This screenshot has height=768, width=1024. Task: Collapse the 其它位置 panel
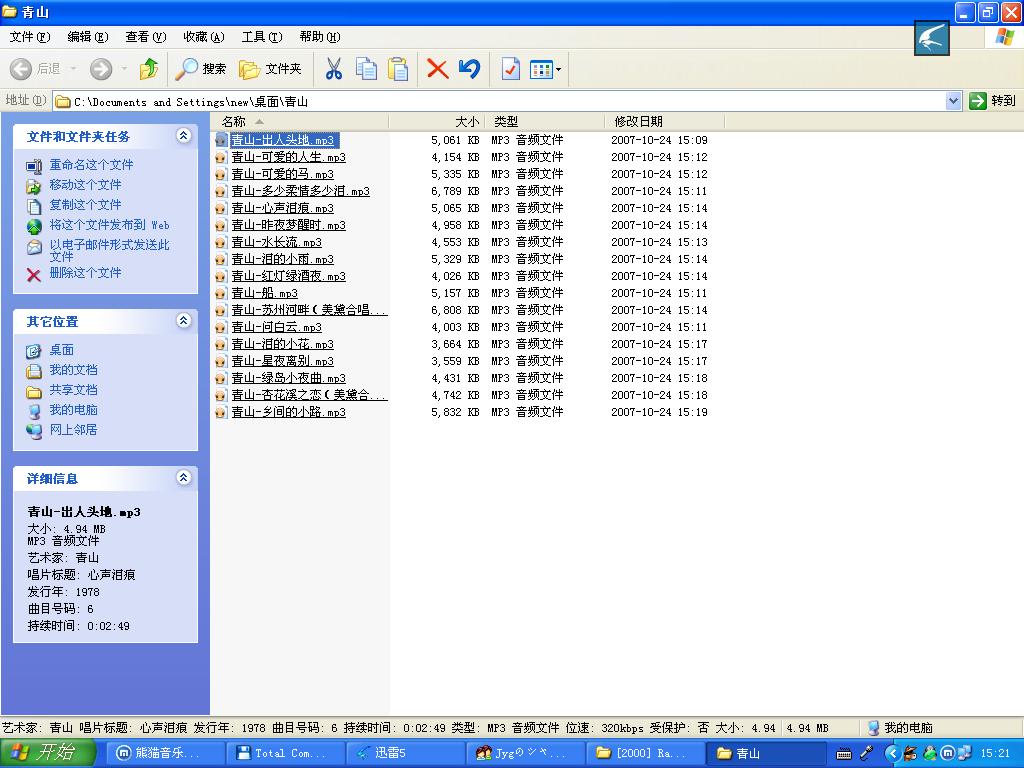184,321
